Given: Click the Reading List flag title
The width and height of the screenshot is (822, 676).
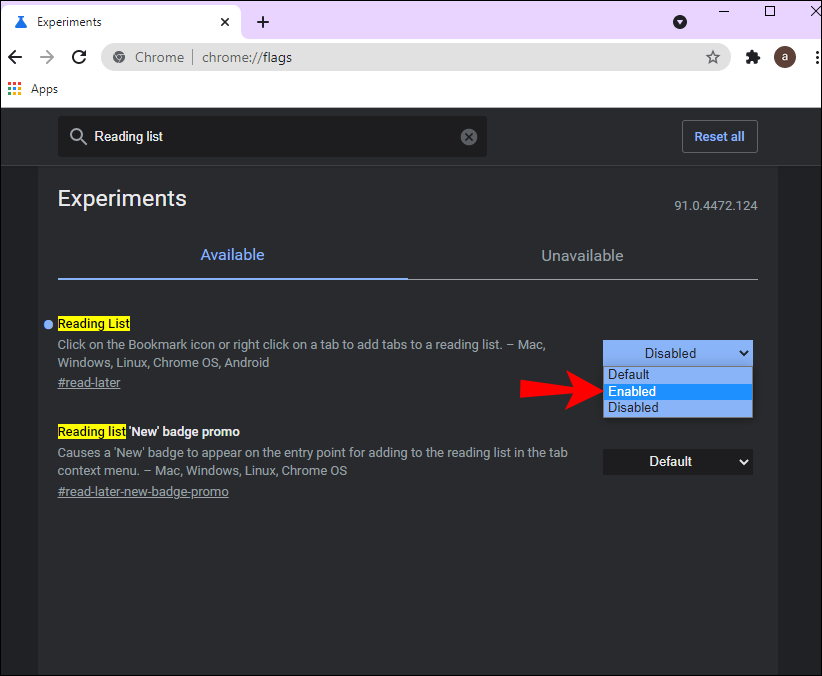Looking at the screenshot, I should point(94,324).
